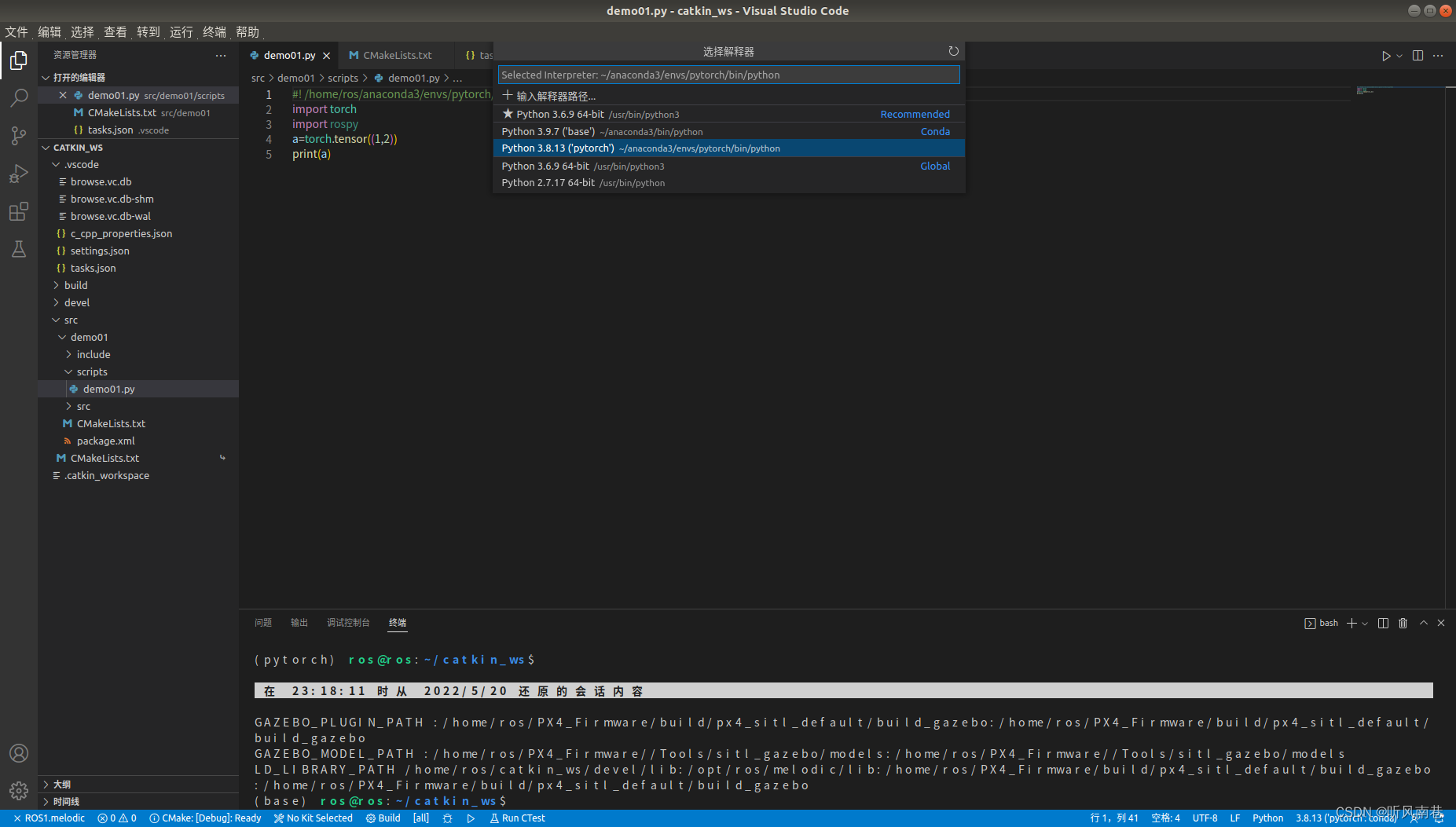This screenshot has width=1456, height=827.
Task: Split the editor to the right
Action: (1417, 55)
